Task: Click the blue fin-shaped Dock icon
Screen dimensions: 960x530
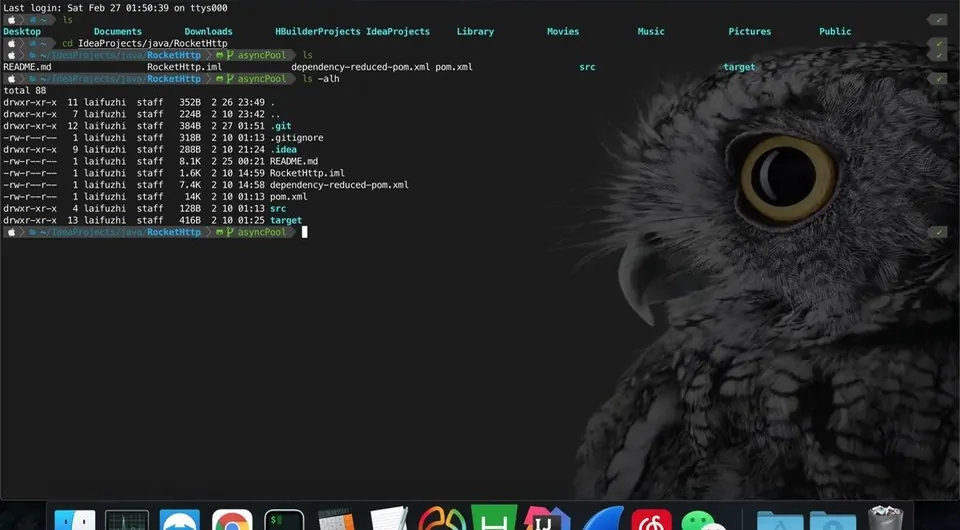Action: pos(603,518)
